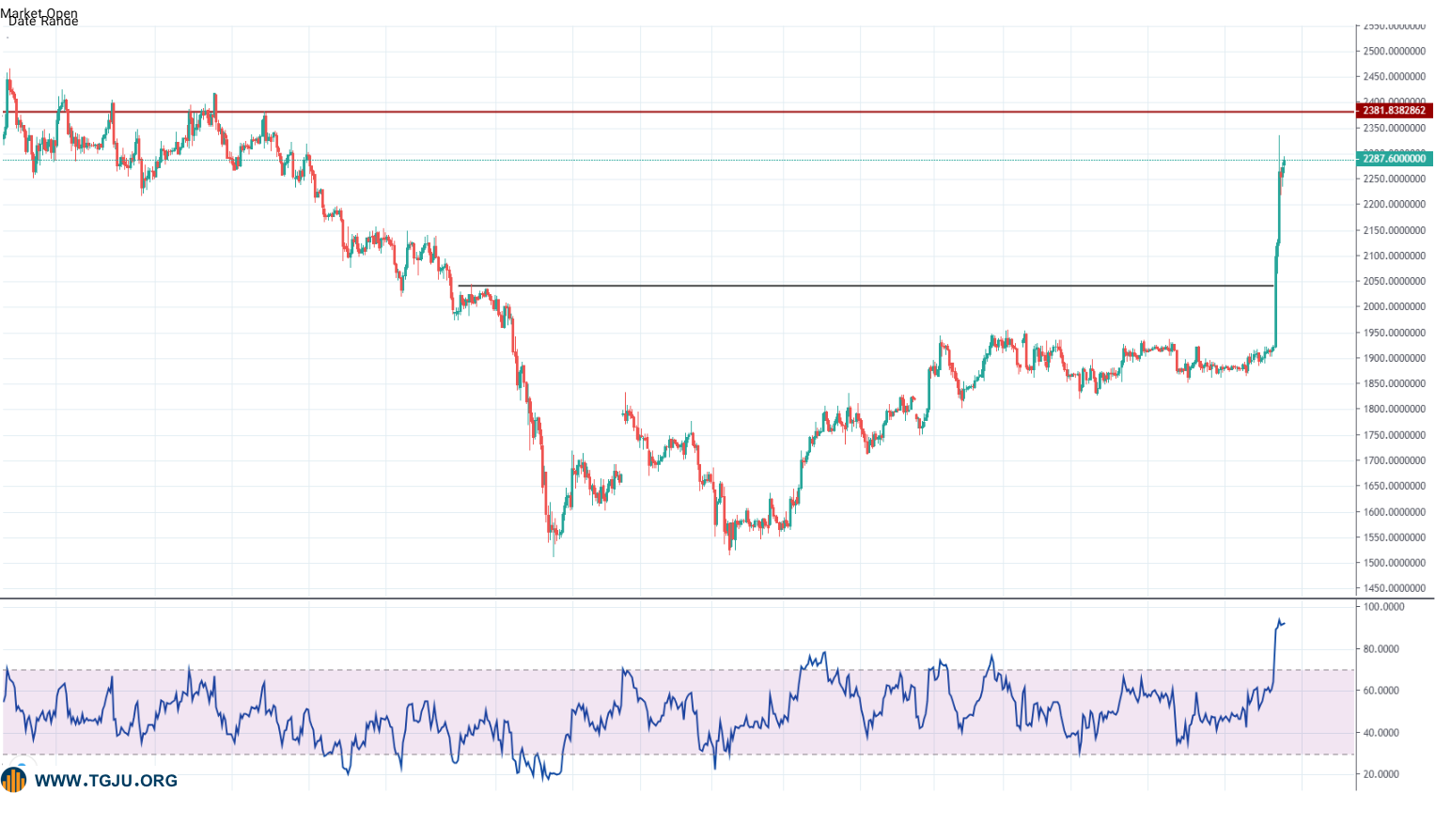
Task: Click the 100.0000 RSI scale label
Action: 1384,607
